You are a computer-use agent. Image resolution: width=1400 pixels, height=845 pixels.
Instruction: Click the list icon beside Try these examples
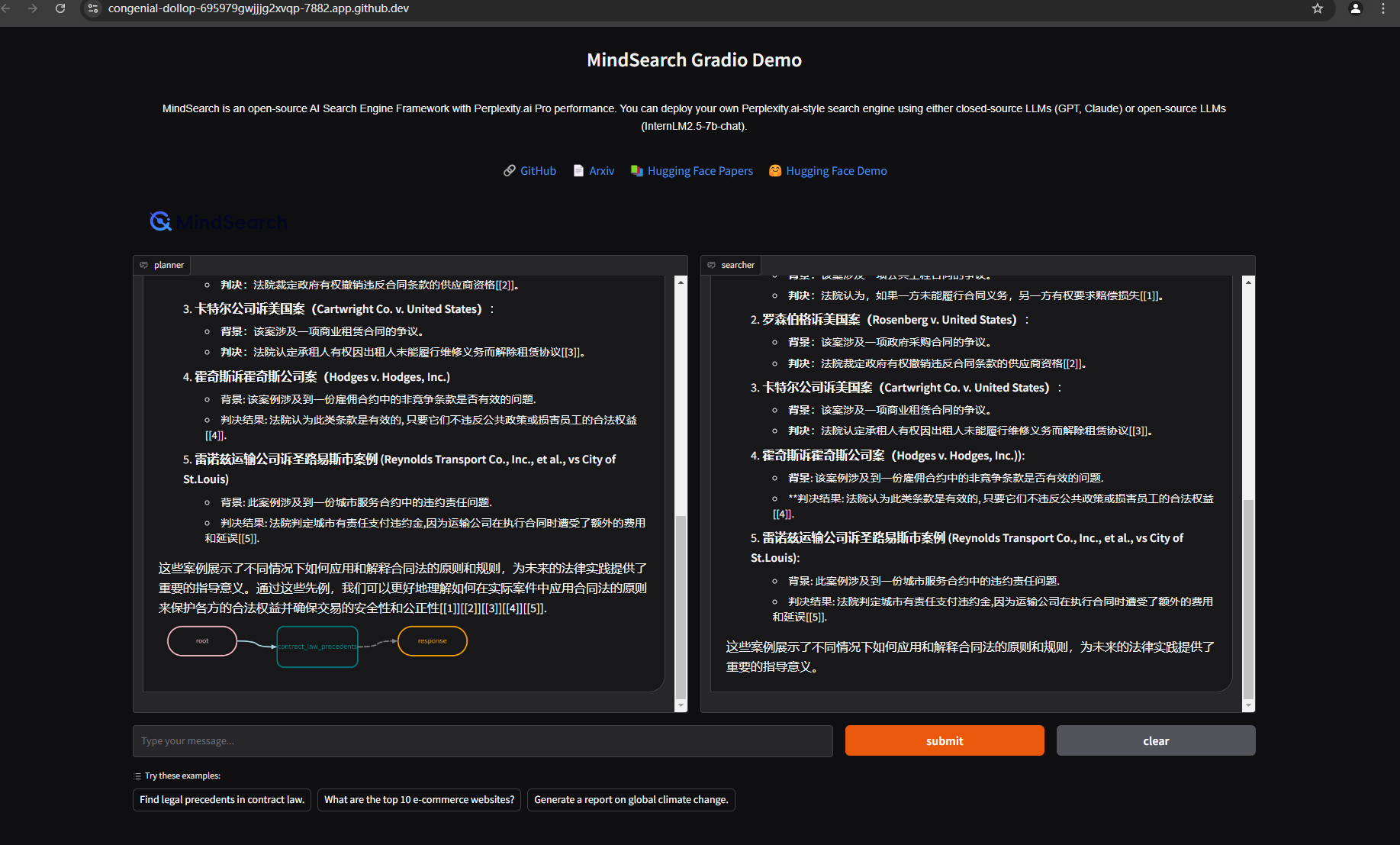point(138,775)
